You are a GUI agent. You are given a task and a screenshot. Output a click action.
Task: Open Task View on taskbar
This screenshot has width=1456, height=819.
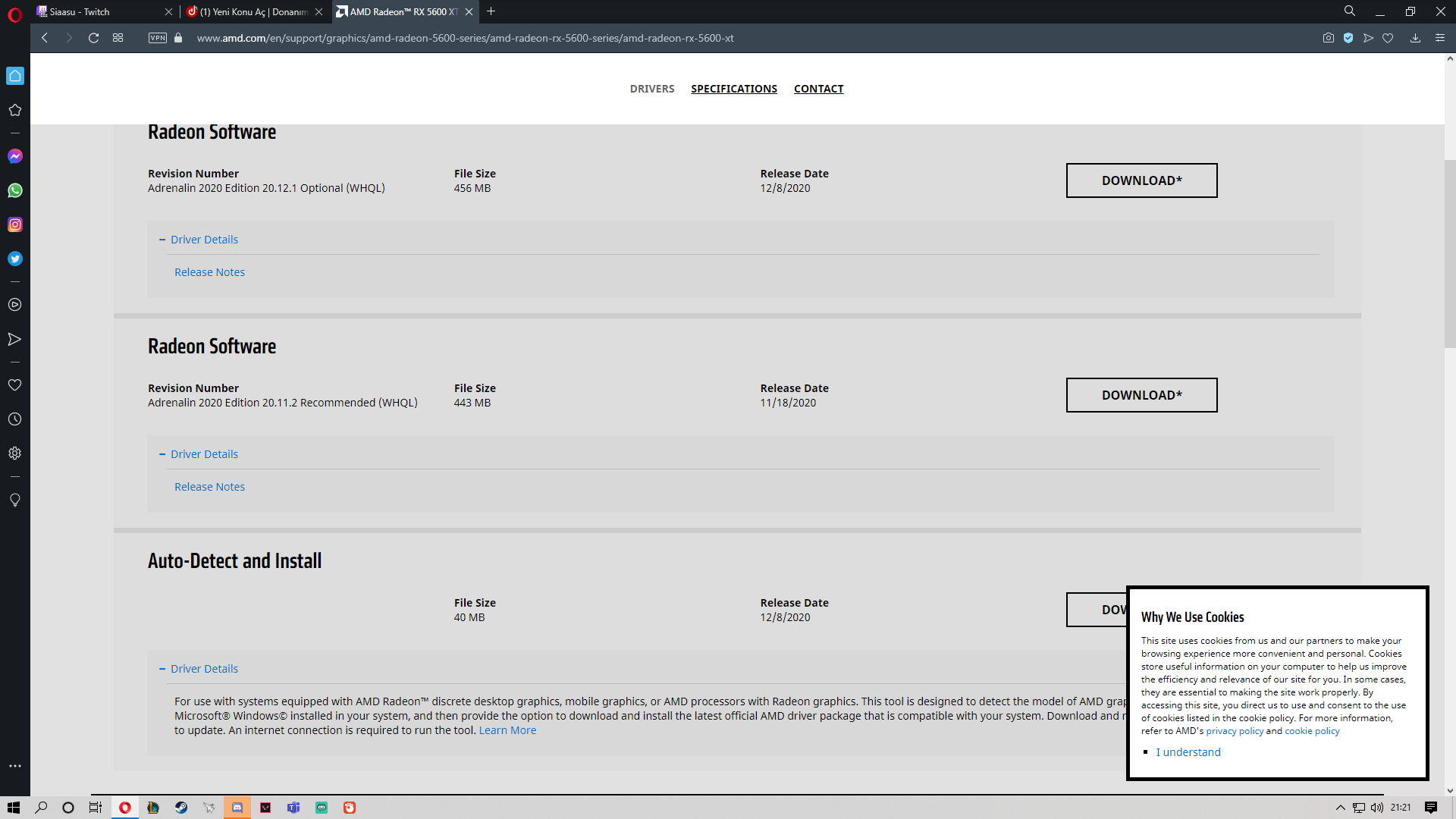[96, 808]
